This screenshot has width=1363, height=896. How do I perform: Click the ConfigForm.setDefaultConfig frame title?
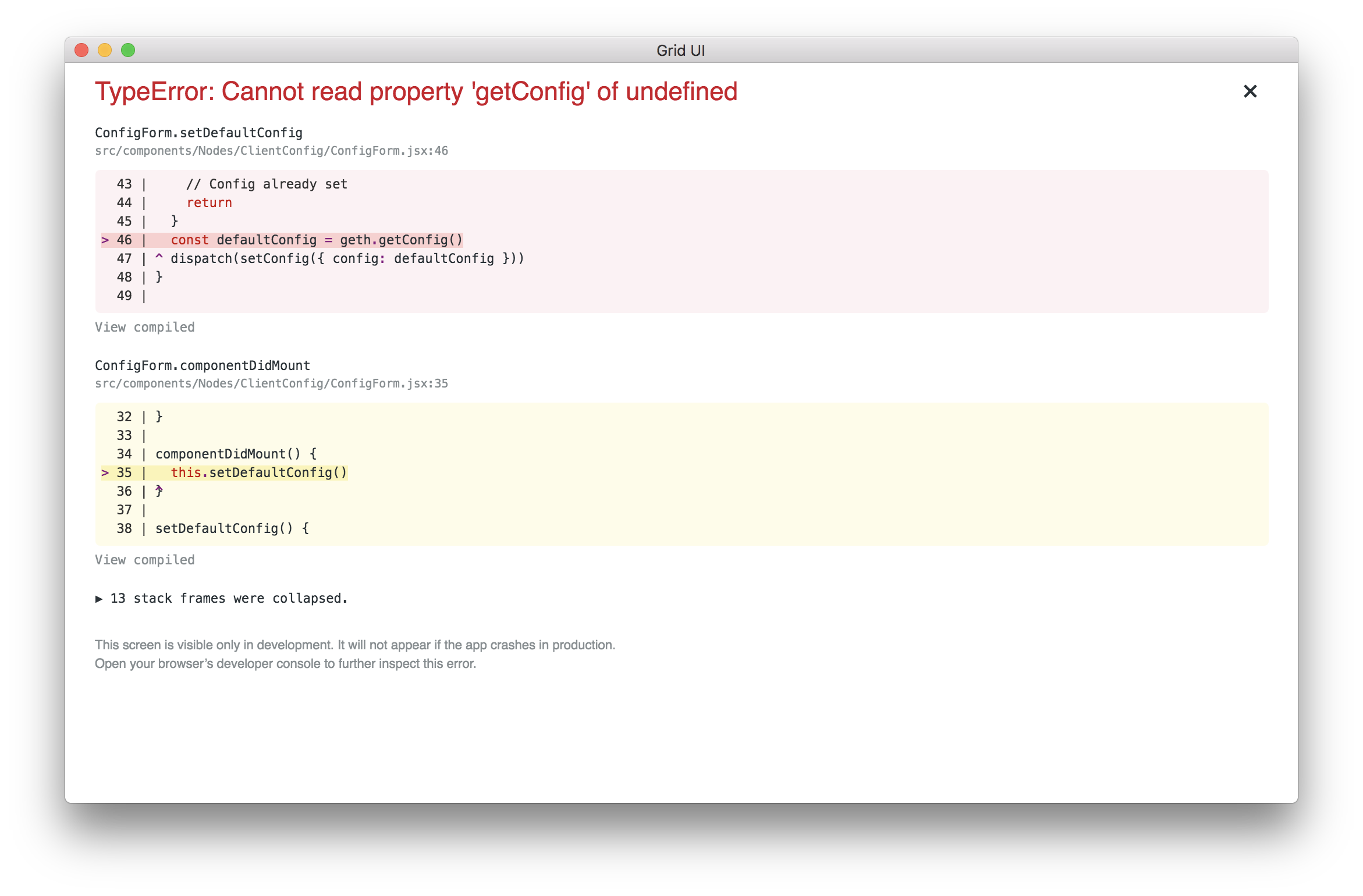[x=198, y=133]
